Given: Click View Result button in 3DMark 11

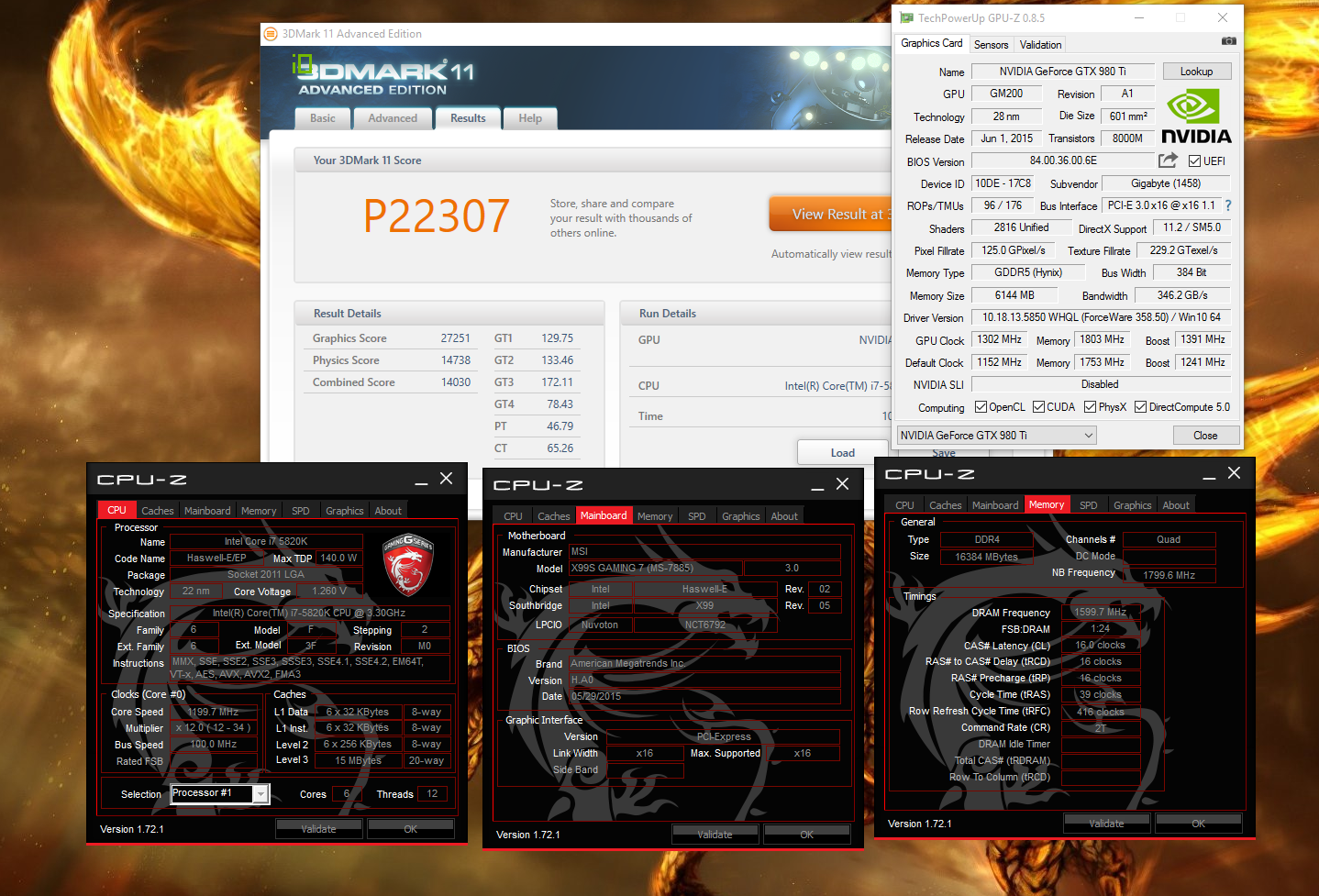Looking at the screenshot, I should coord(831,214).
